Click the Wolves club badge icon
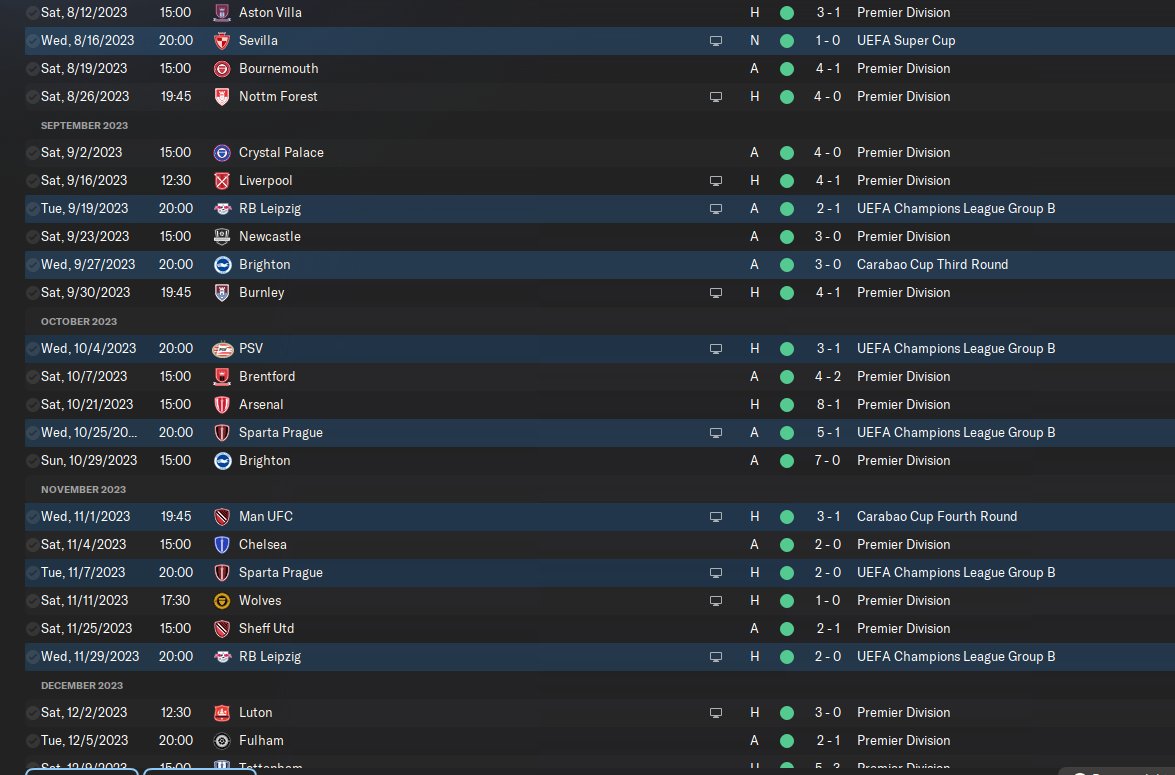Viewport: 1175px width, 775px height. click(222, 600)
